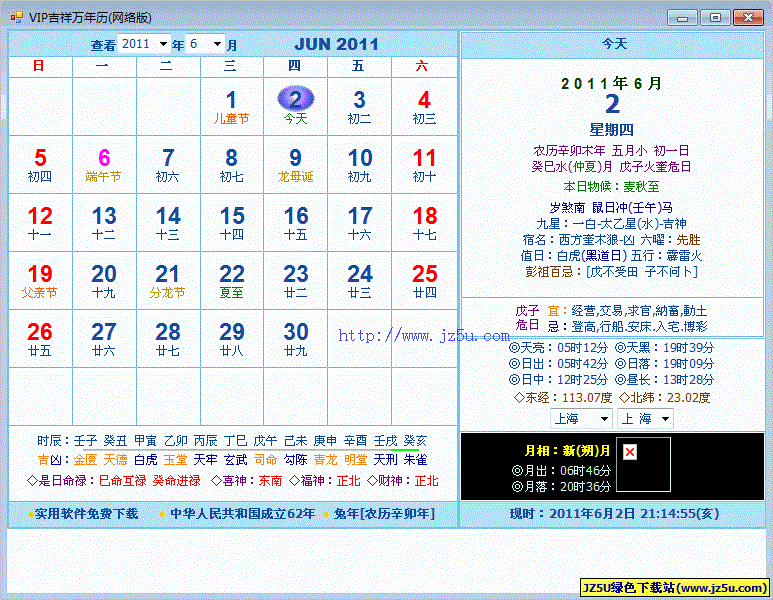
Task: Pick June 22 夏至 in the calendar
Action: (x=232, y=281)
